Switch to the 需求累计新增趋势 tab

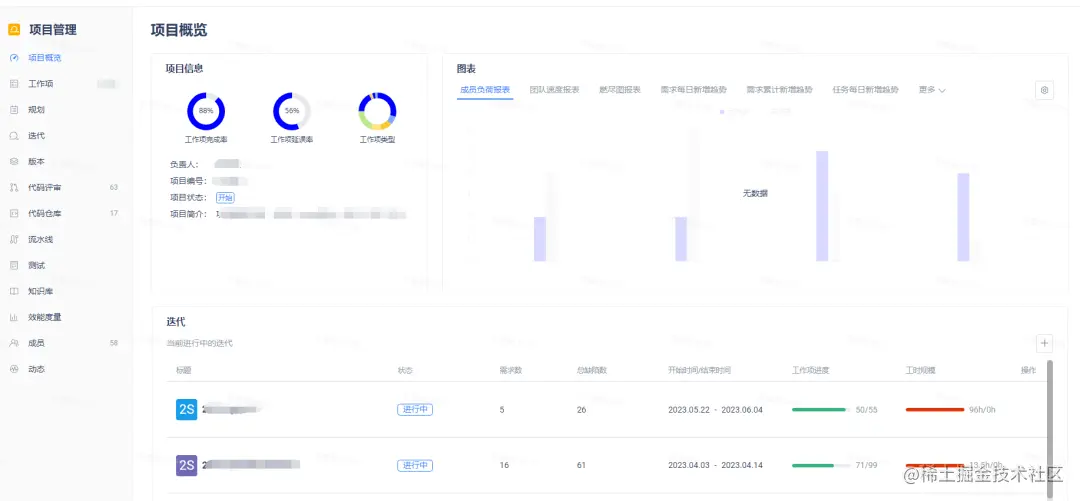[780, 90]
